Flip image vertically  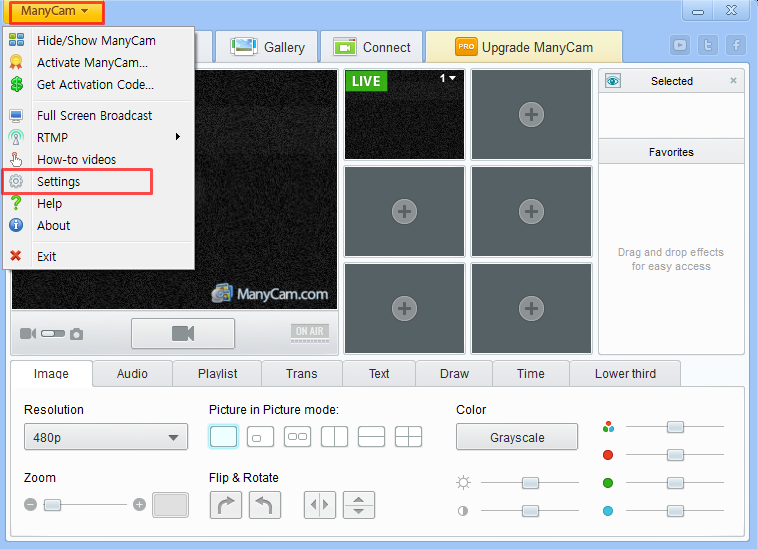(x=359, y=505)
